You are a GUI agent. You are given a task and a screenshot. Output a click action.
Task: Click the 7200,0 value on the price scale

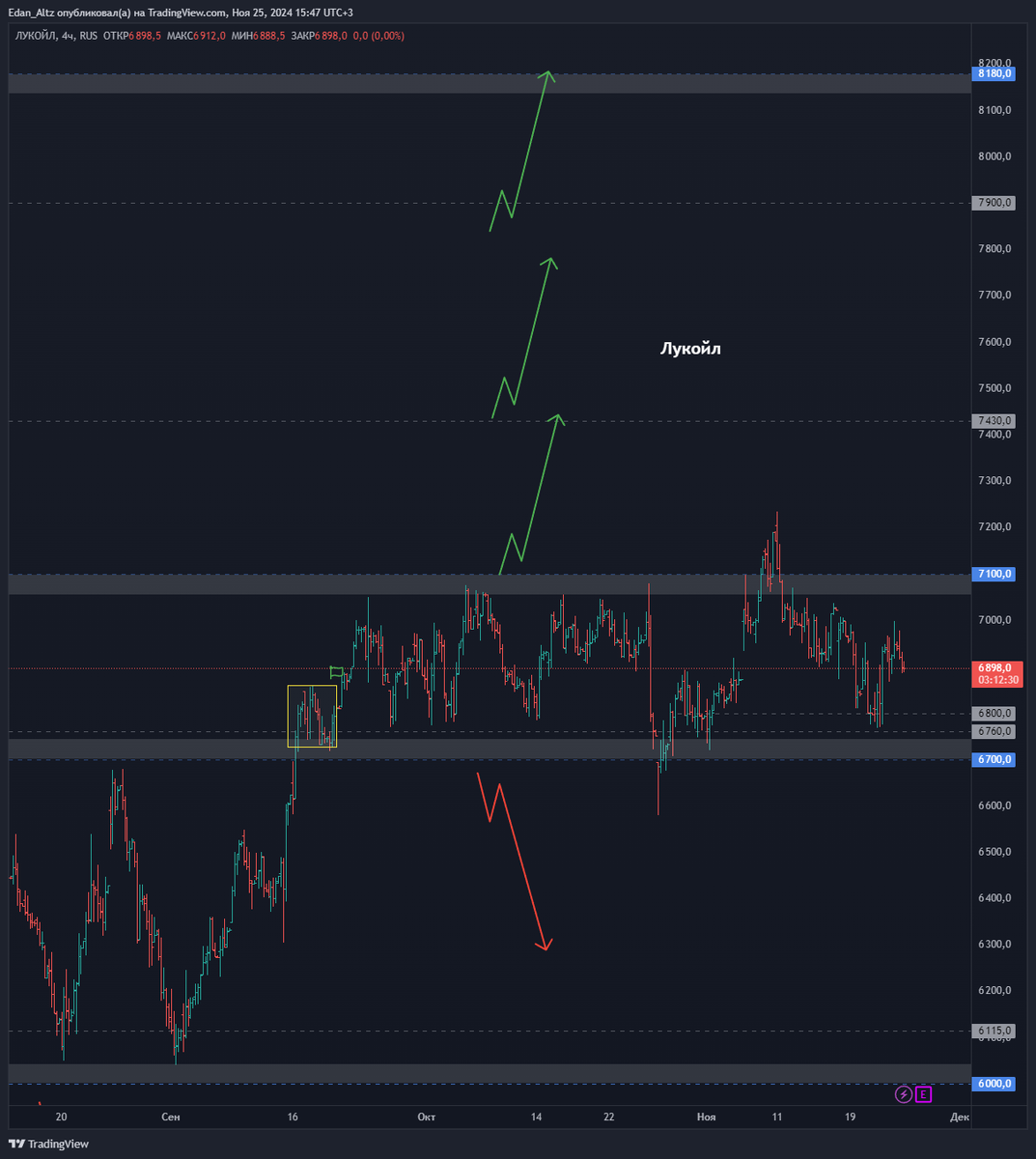994,527
